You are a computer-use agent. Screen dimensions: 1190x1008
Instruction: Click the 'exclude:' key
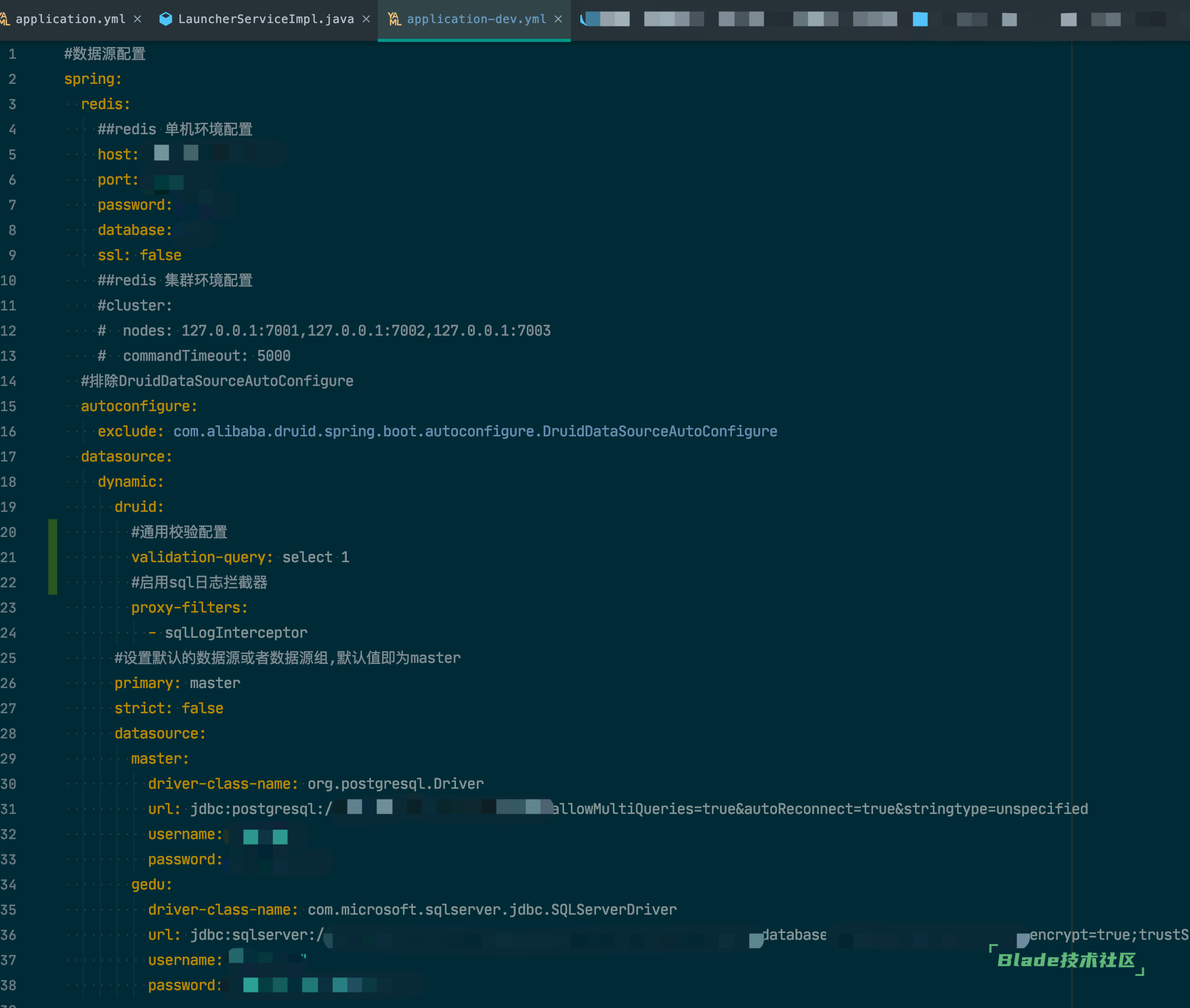coord(131,432)
